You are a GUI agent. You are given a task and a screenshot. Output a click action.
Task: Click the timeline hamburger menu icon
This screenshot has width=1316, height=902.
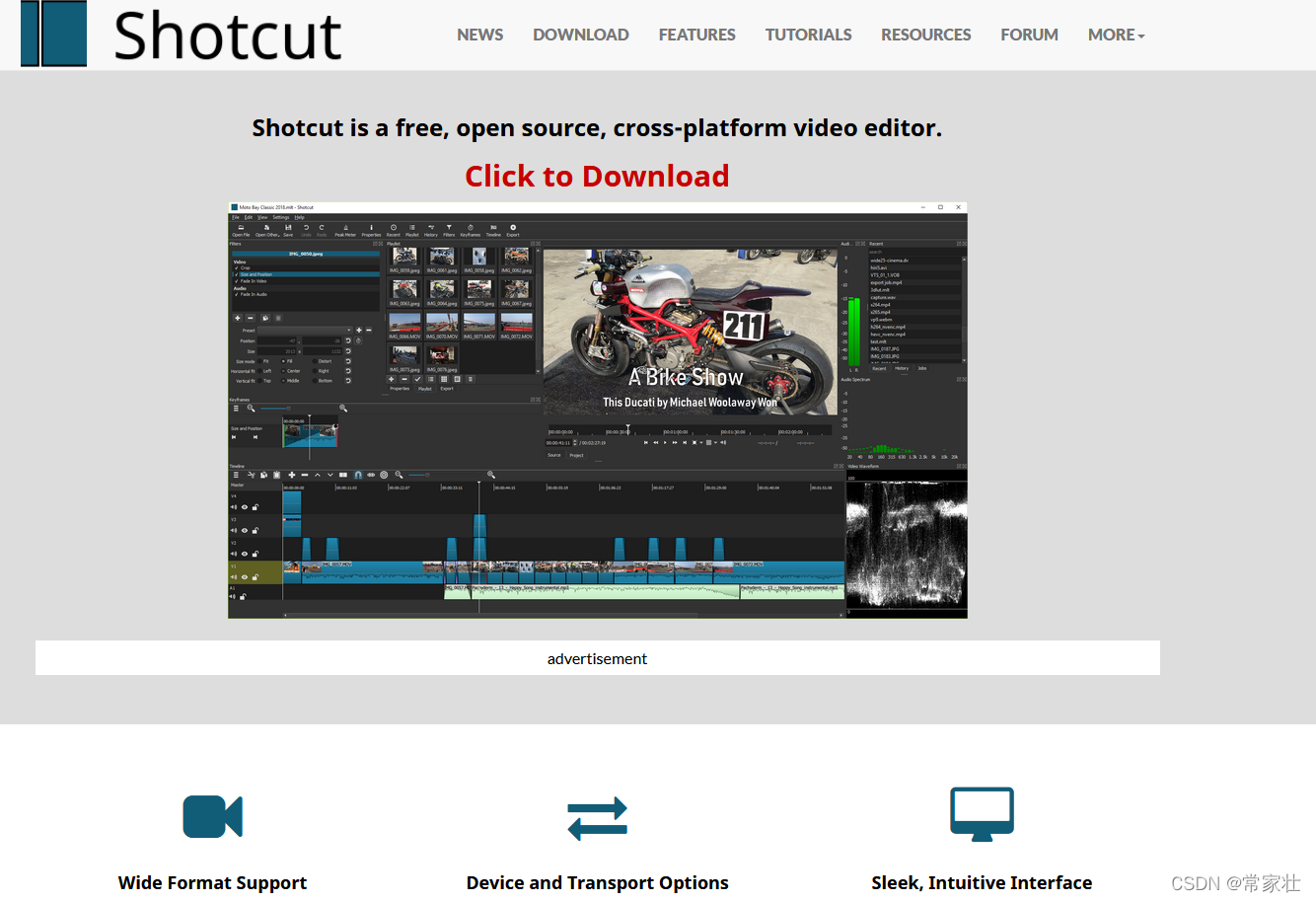click(236, 475)
